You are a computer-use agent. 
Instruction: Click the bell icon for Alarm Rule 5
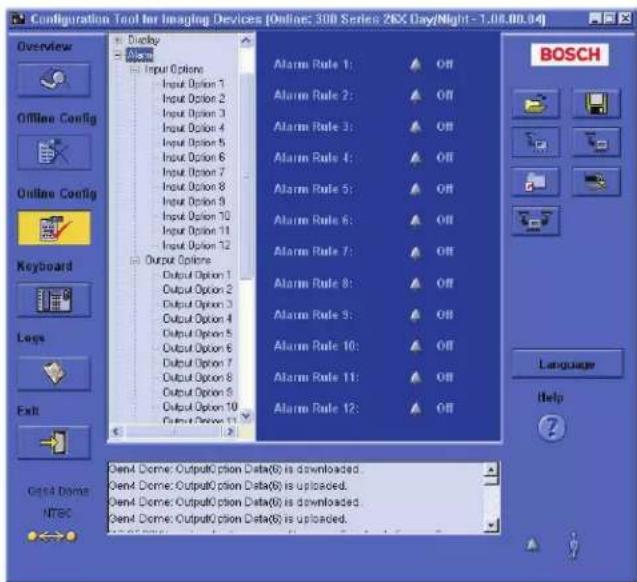(416, 189)
